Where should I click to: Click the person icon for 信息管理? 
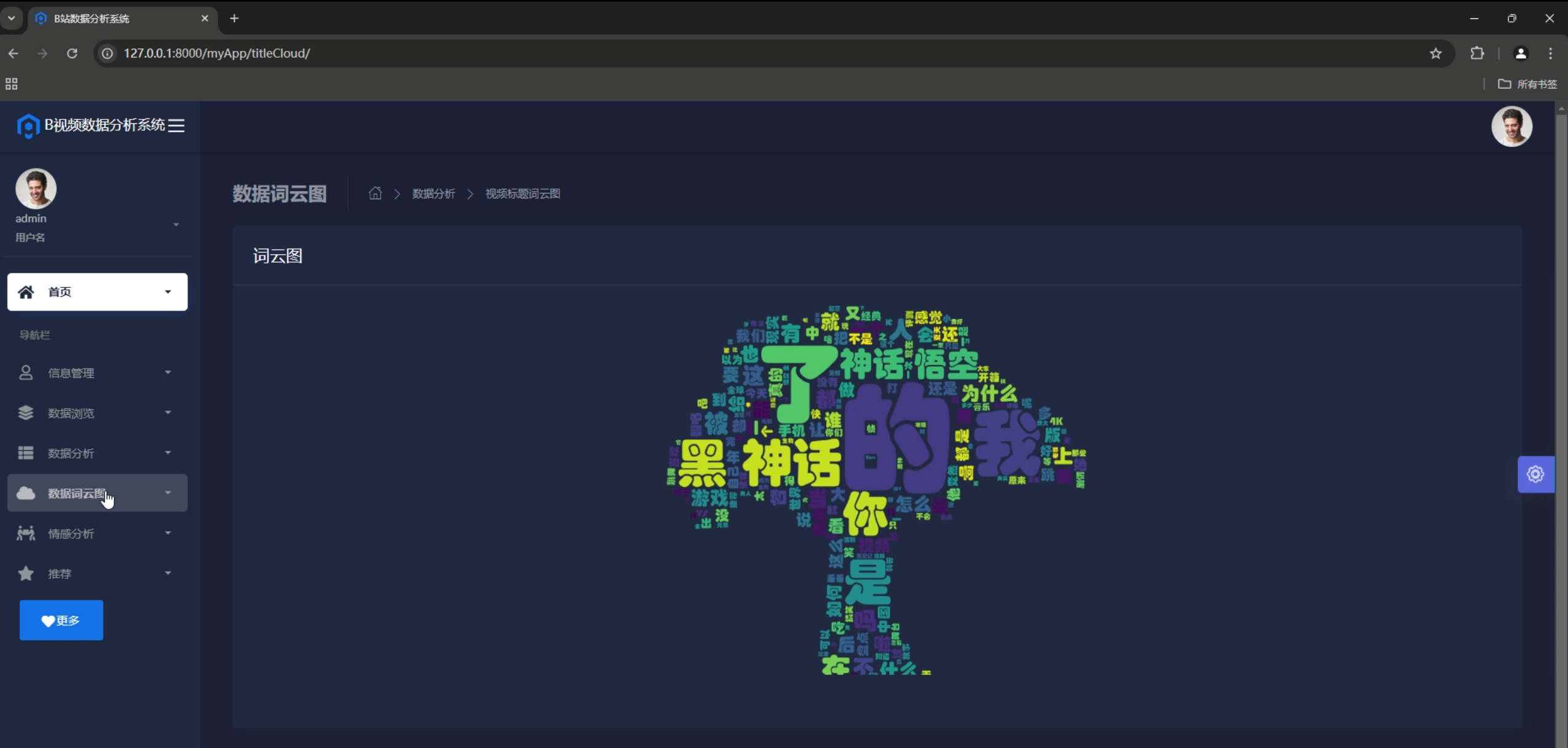click(x=26, y=372)
